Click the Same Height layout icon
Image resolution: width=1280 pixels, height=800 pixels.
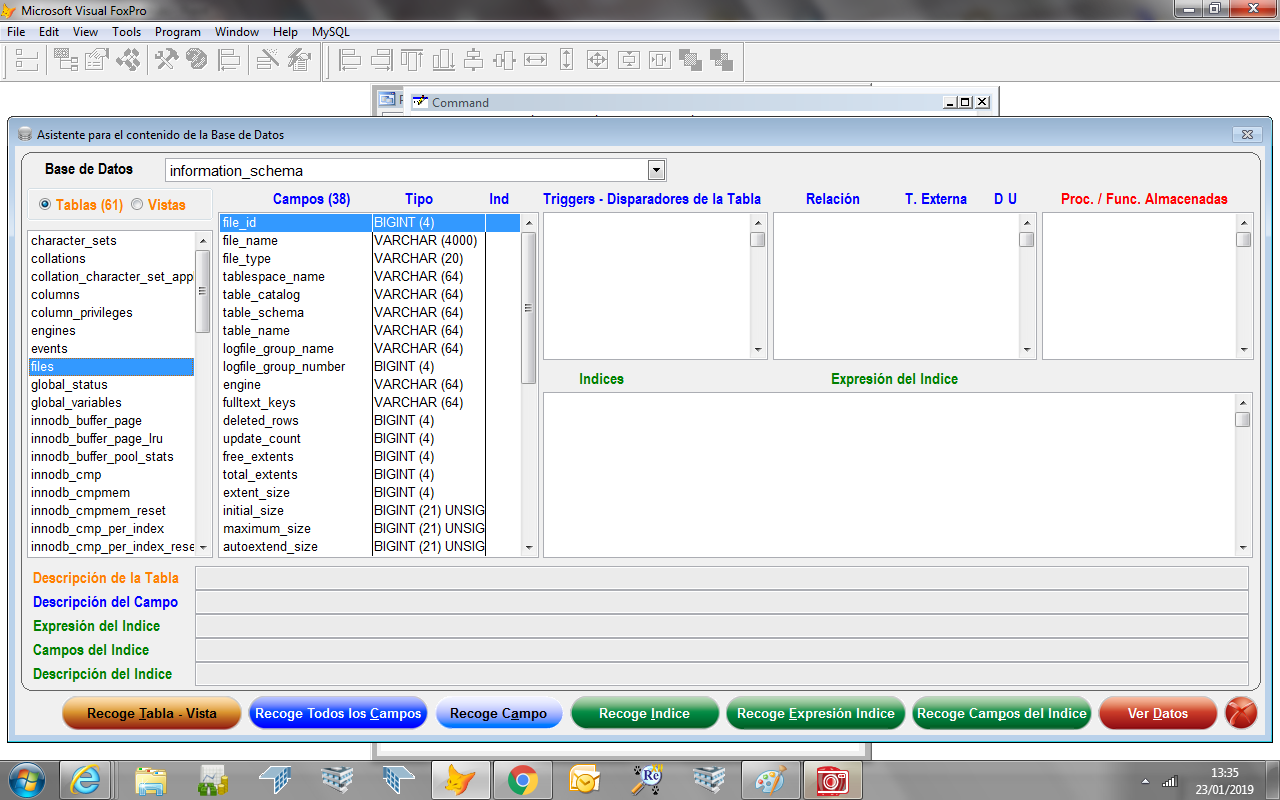pyautogui.click(x=566, y=60)
